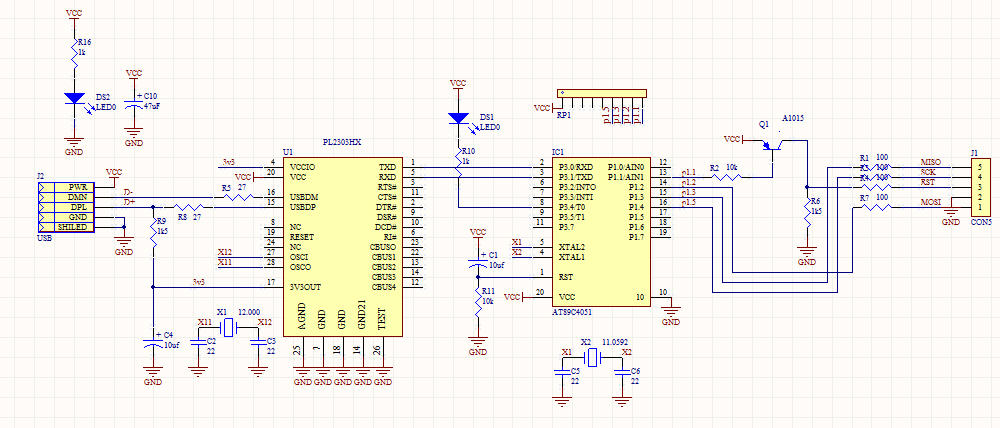Click the R9 1k5 resistor
1000x428 pixels.
[x=153, y=233]
